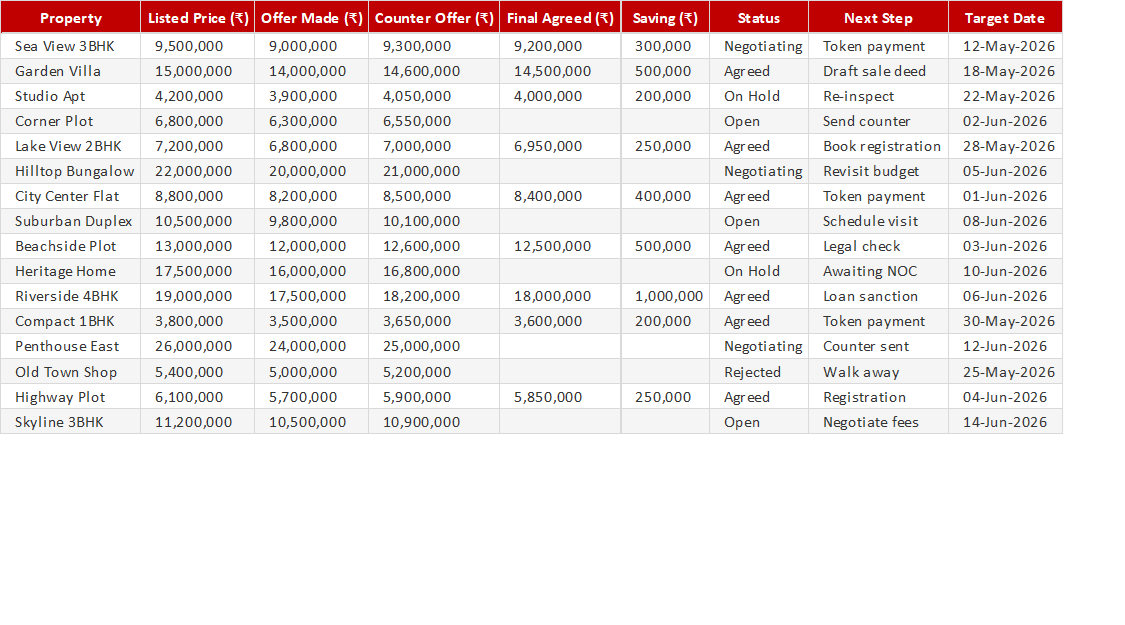
Task: Select the Counter Offer (₹) header
Action: pos(434,18)
